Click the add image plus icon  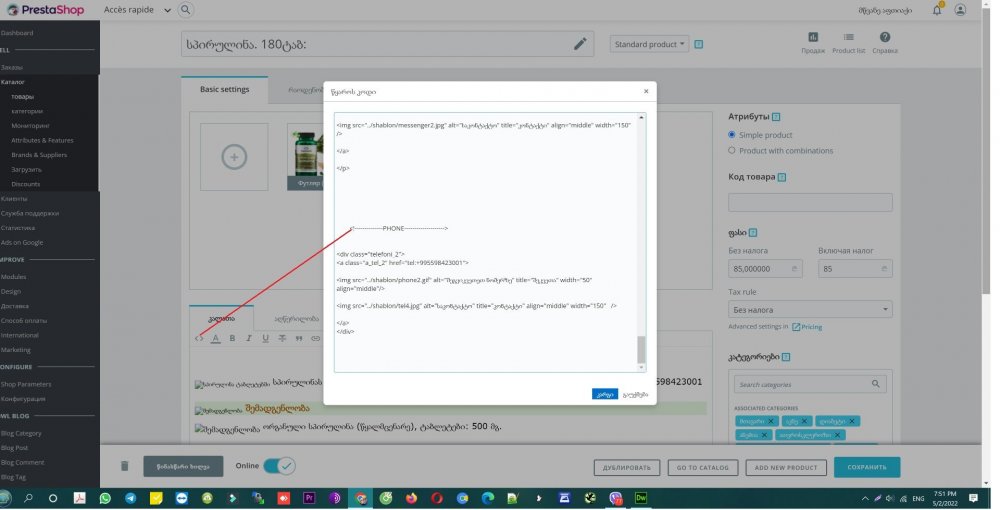pos(234,157)
